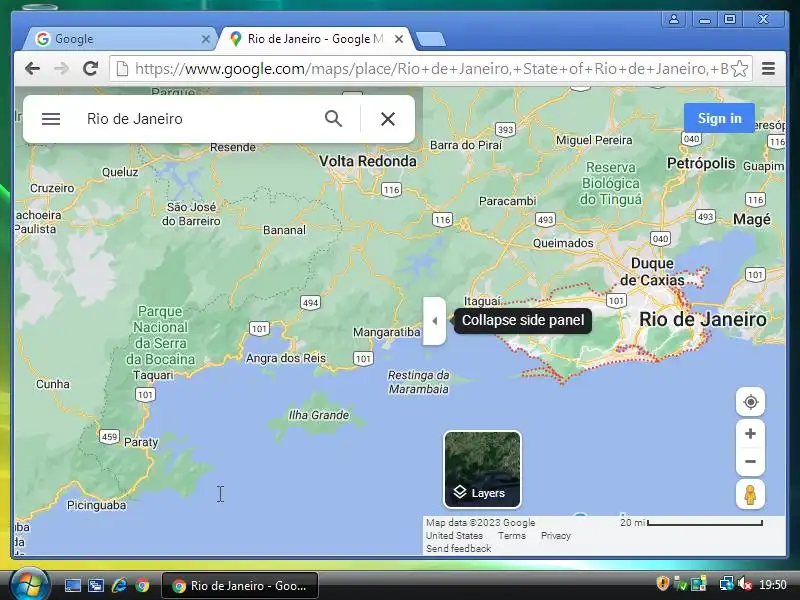This screenshot has height=600, width=800.
Task: Click the 393 highway shield
Action: pos(505,130)
